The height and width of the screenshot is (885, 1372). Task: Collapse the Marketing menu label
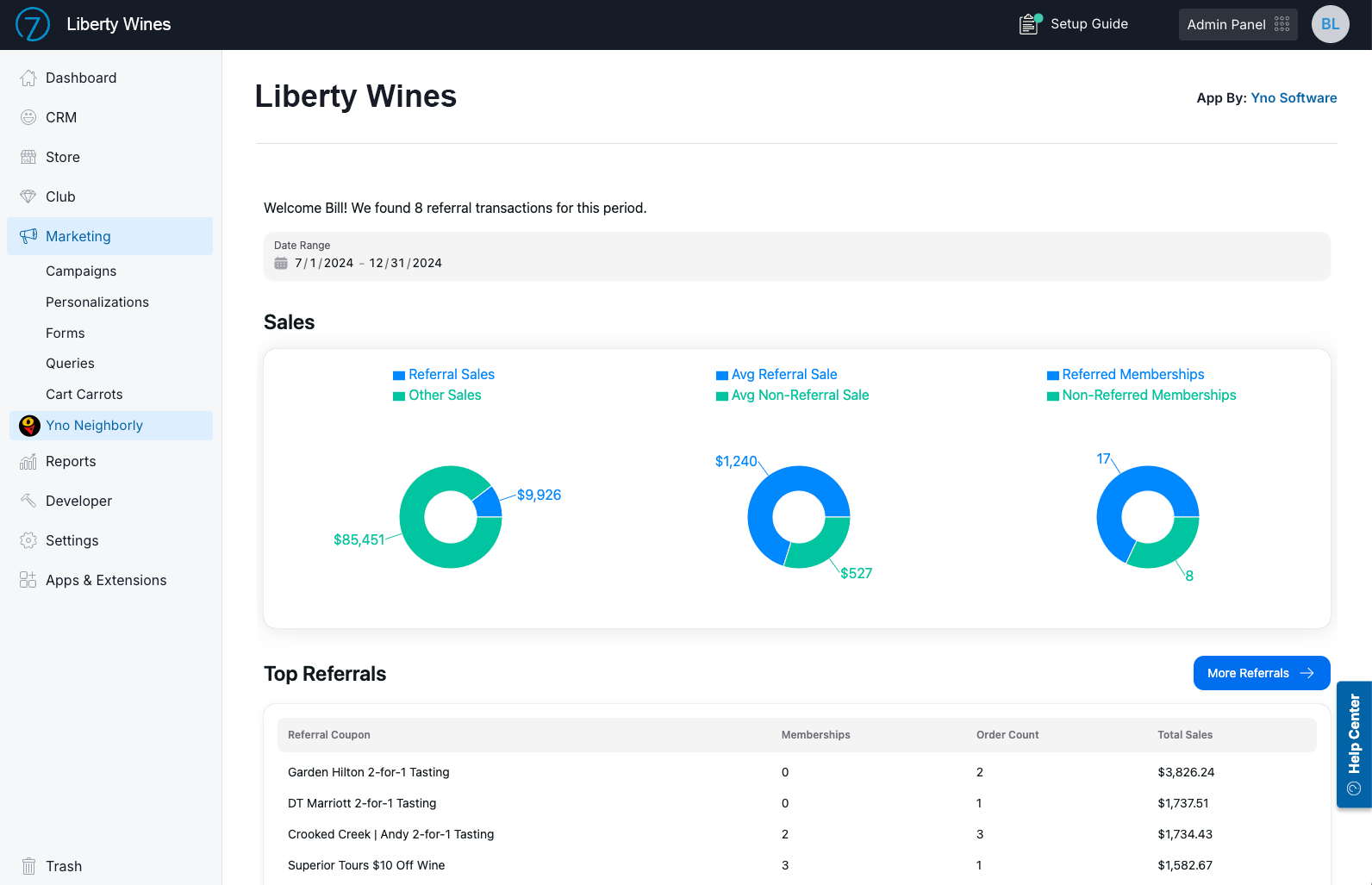[x=78, y=236]
